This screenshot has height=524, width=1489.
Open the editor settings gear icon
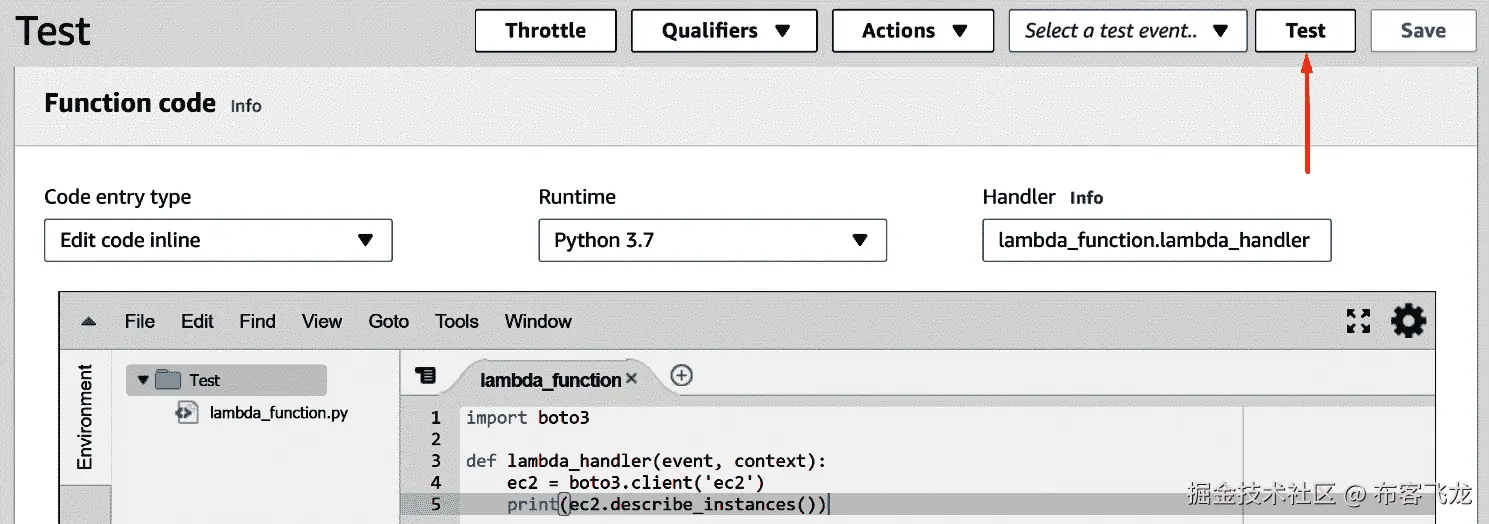tap(1408, 321)
